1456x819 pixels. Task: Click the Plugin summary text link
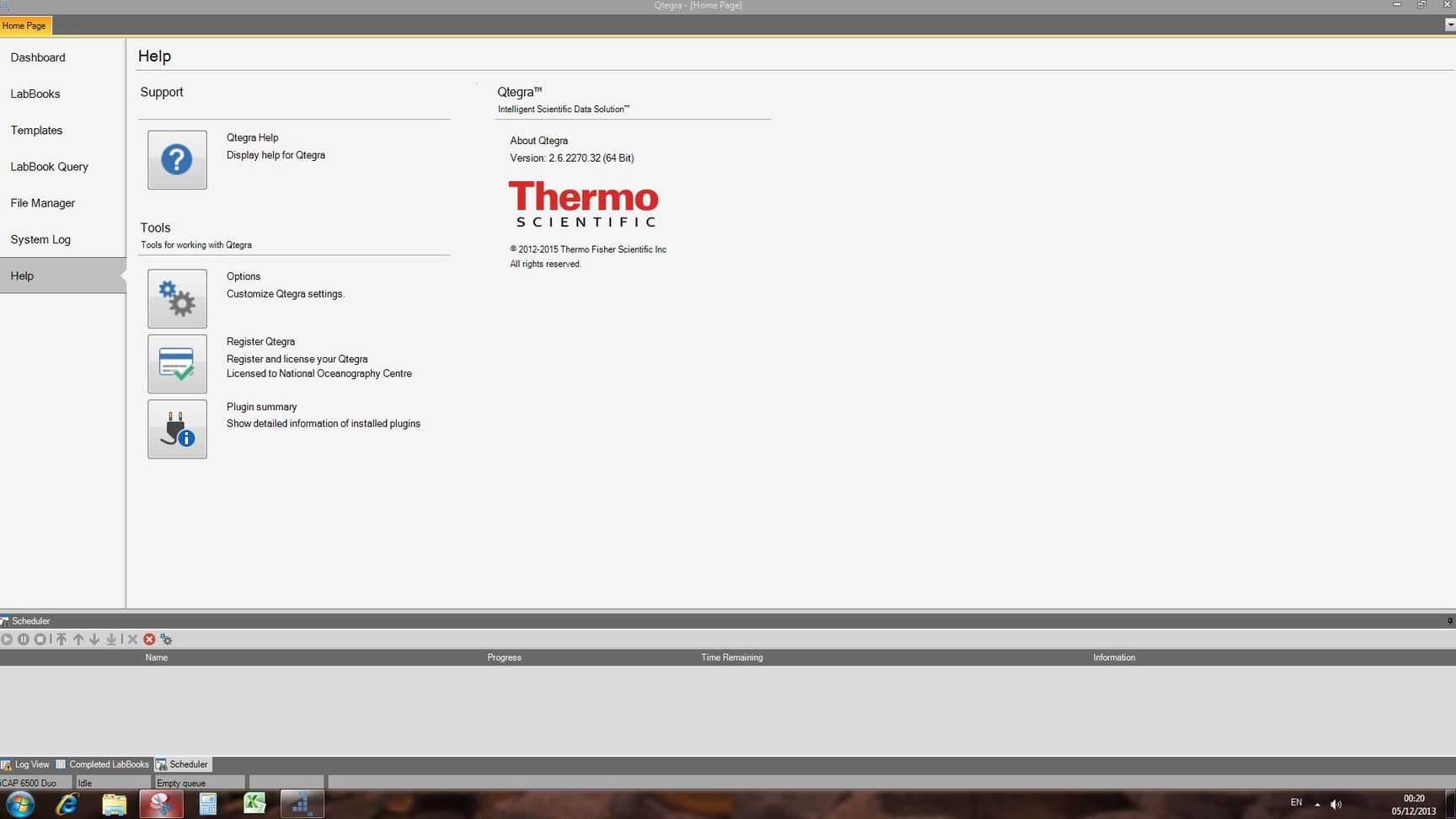tap(261, 406)
